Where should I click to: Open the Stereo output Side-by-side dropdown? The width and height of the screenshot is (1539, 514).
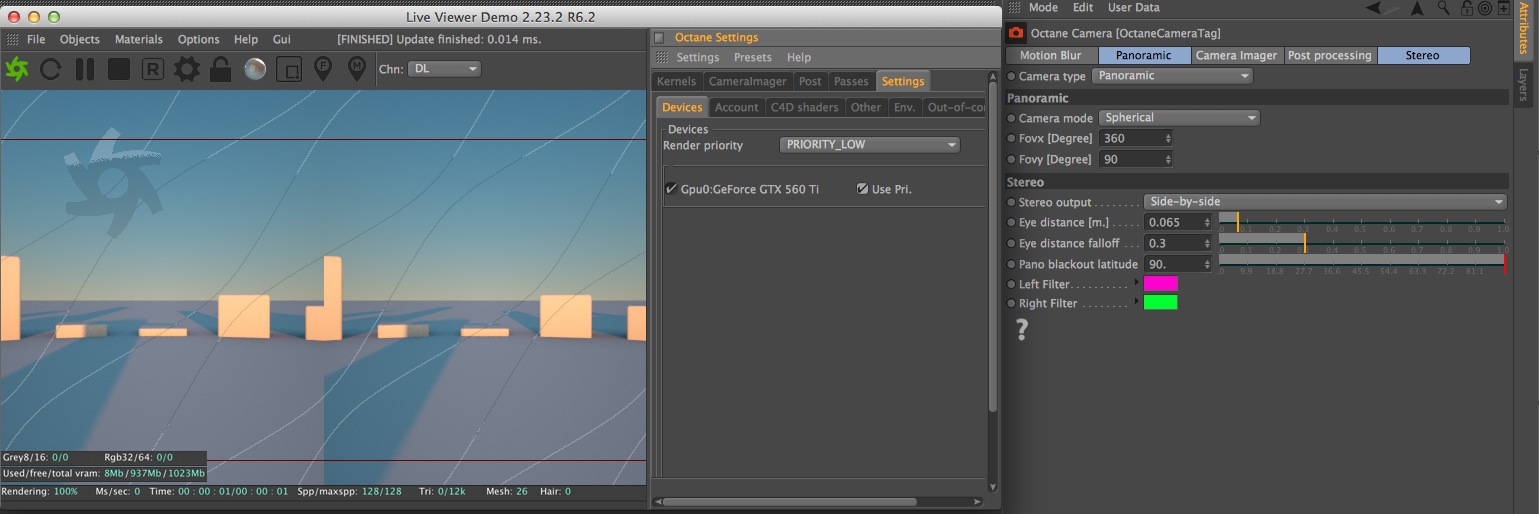point(1325,202)
